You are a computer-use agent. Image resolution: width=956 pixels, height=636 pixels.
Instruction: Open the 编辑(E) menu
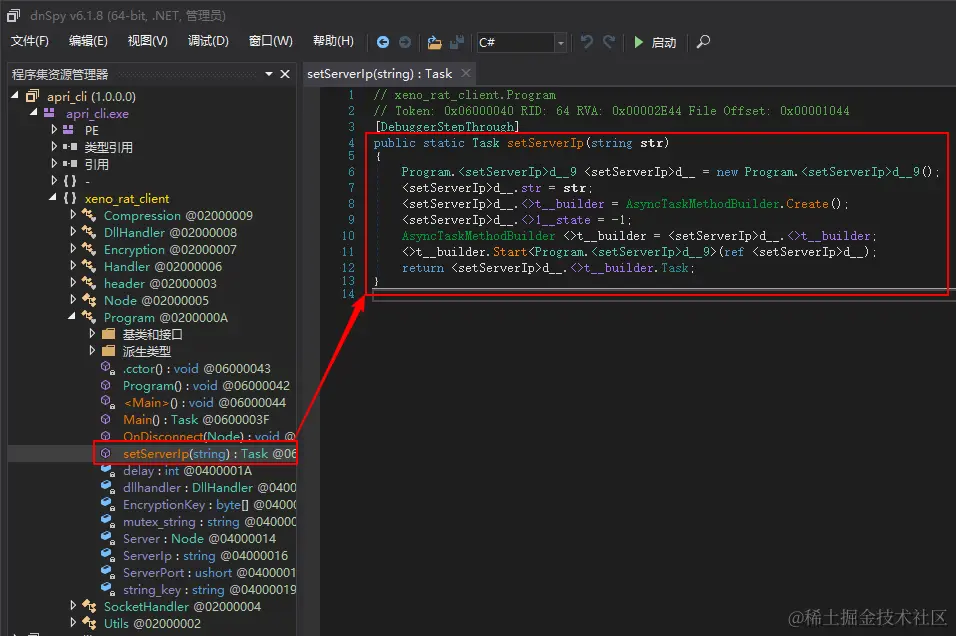[88, 41]
